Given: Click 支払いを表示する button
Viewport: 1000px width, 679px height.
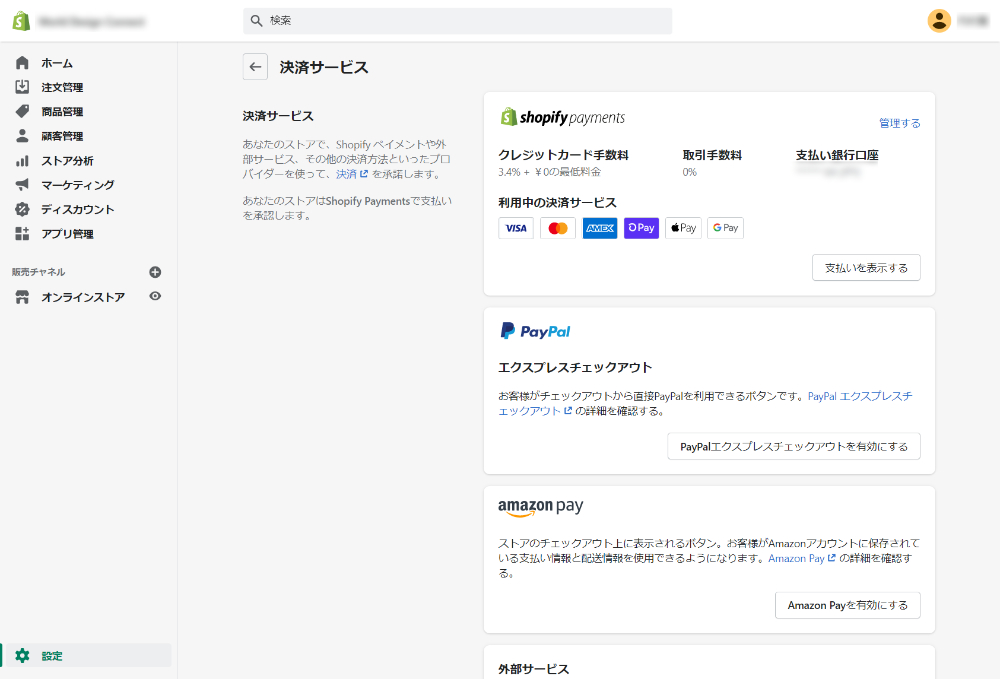Looking at the screenshot, I should [866, 268].
